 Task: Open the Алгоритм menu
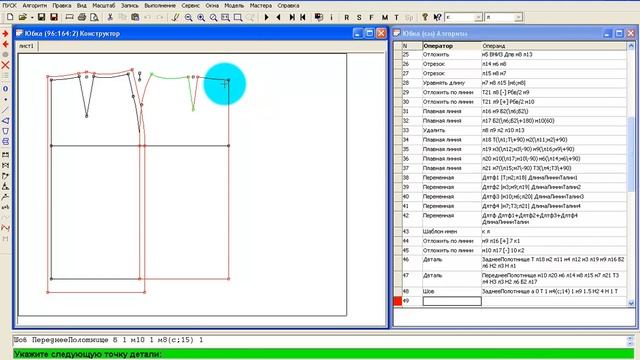click(35, 5)
